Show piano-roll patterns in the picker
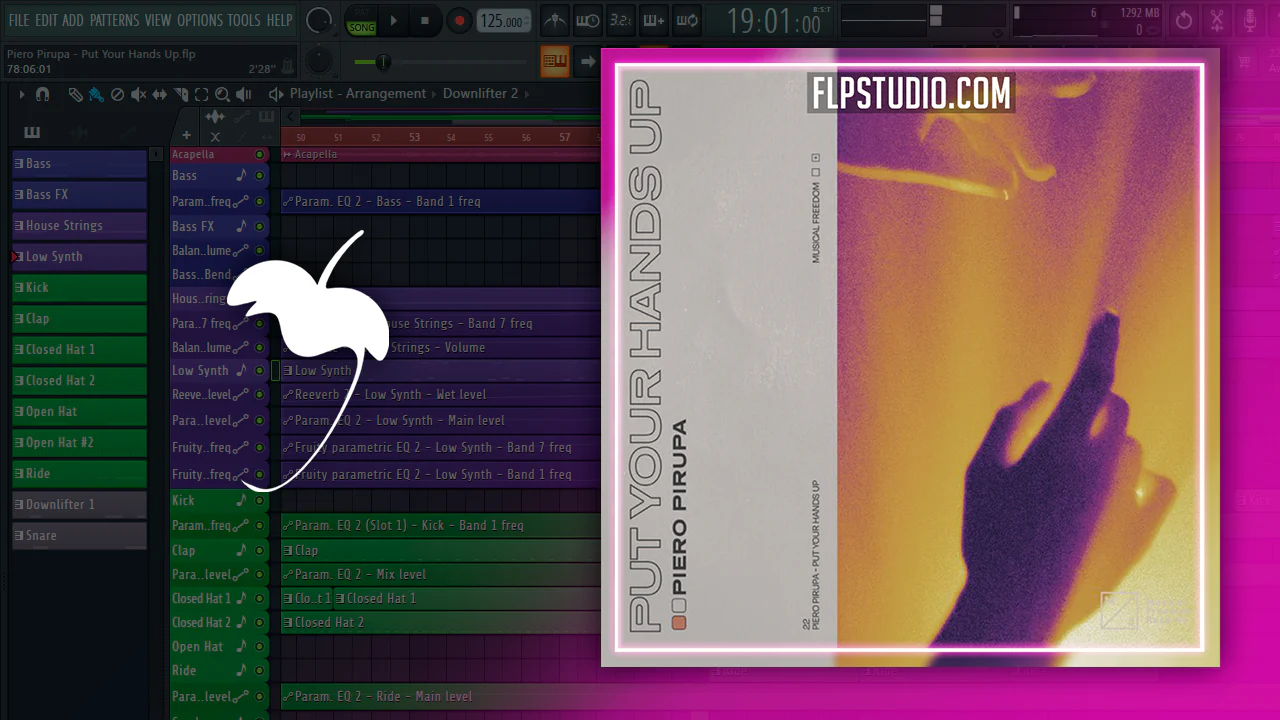 pos(32,132)
